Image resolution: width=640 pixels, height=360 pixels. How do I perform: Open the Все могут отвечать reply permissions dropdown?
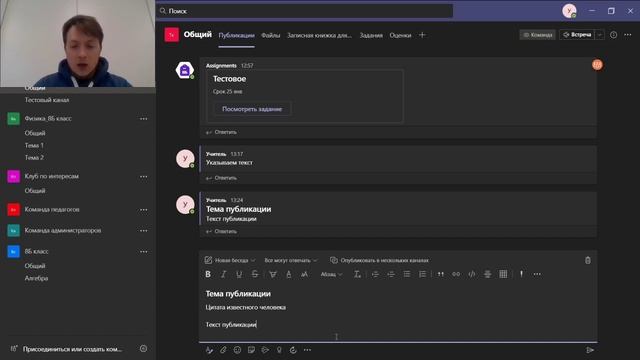291,260
